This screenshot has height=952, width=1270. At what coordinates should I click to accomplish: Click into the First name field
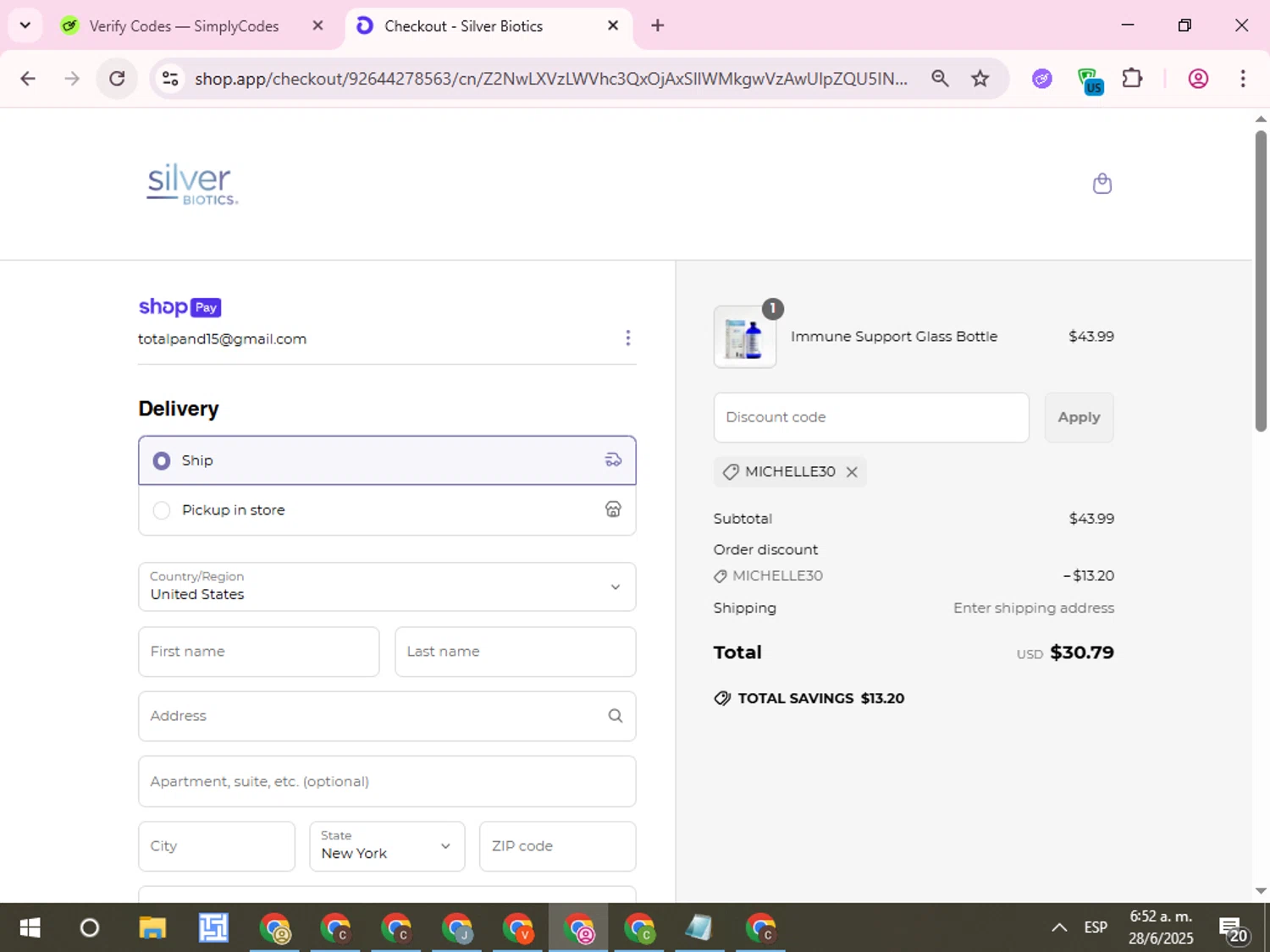click(x=259, y=652)
